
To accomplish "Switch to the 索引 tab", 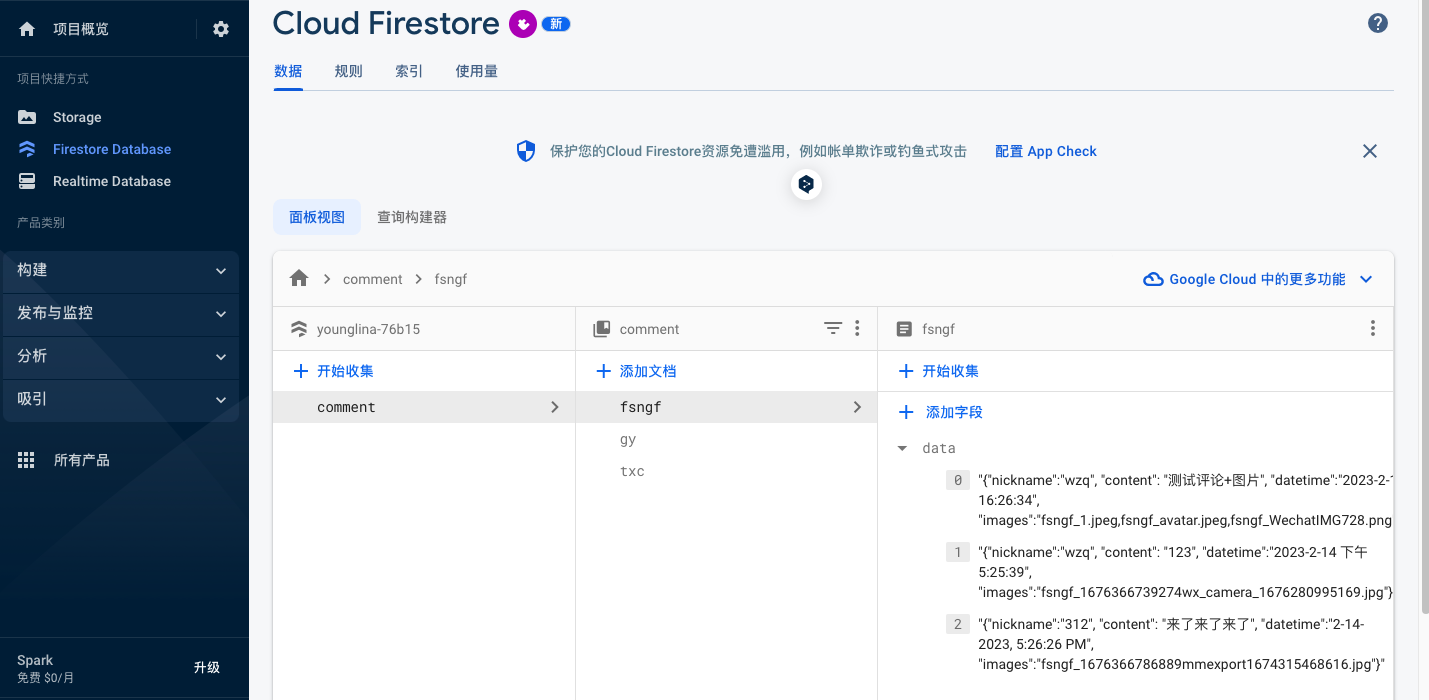I will [x=409, y=71].
